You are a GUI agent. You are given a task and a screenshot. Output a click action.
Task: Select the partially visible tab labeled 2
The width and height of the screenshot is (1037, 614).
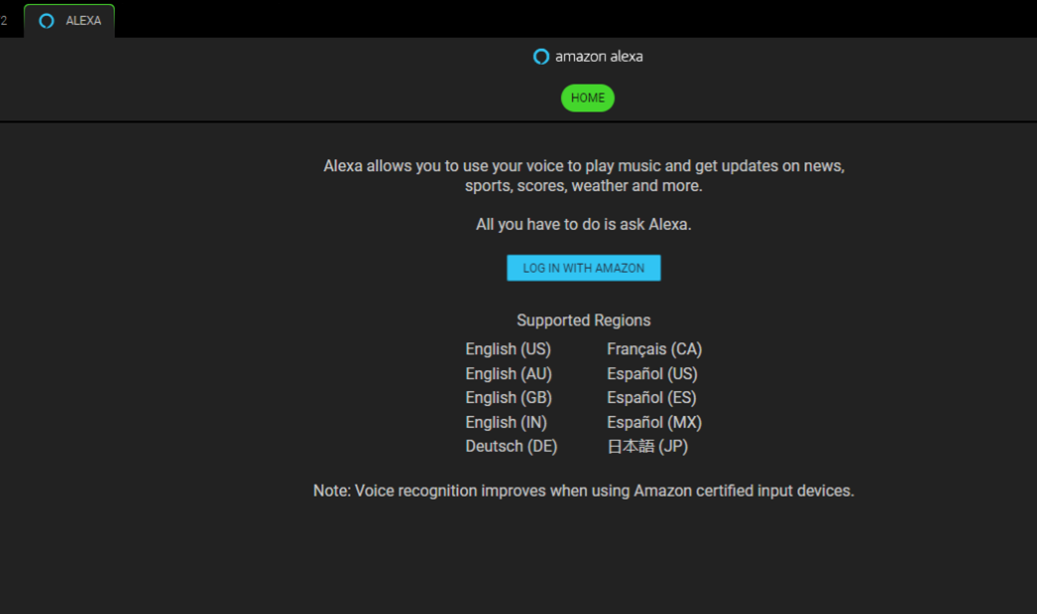[5, 21]
